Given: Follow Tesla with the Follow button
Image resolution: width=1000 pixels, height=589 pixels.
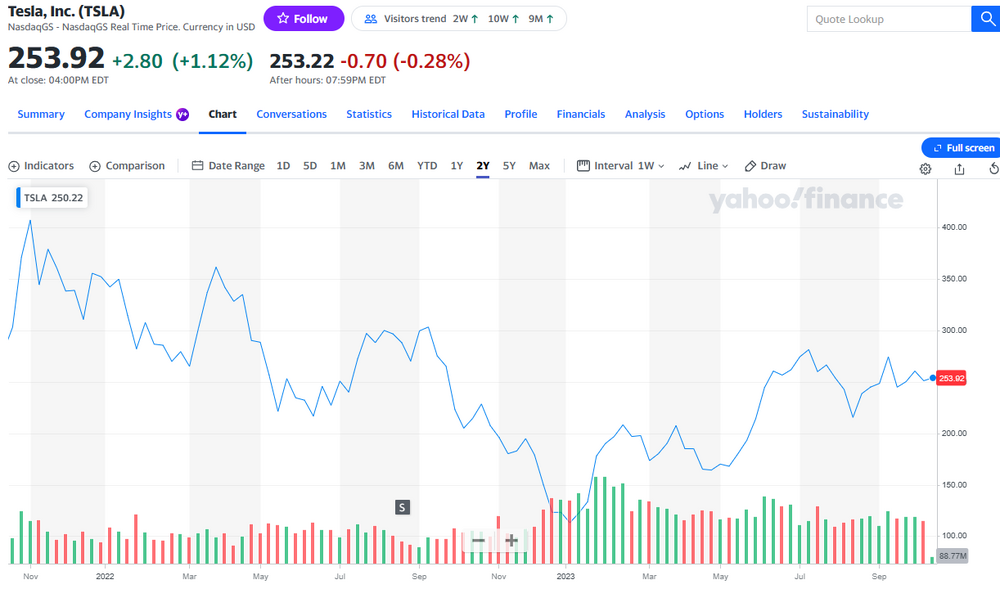Looking at the screenshot, I should [x=303, y=19].
